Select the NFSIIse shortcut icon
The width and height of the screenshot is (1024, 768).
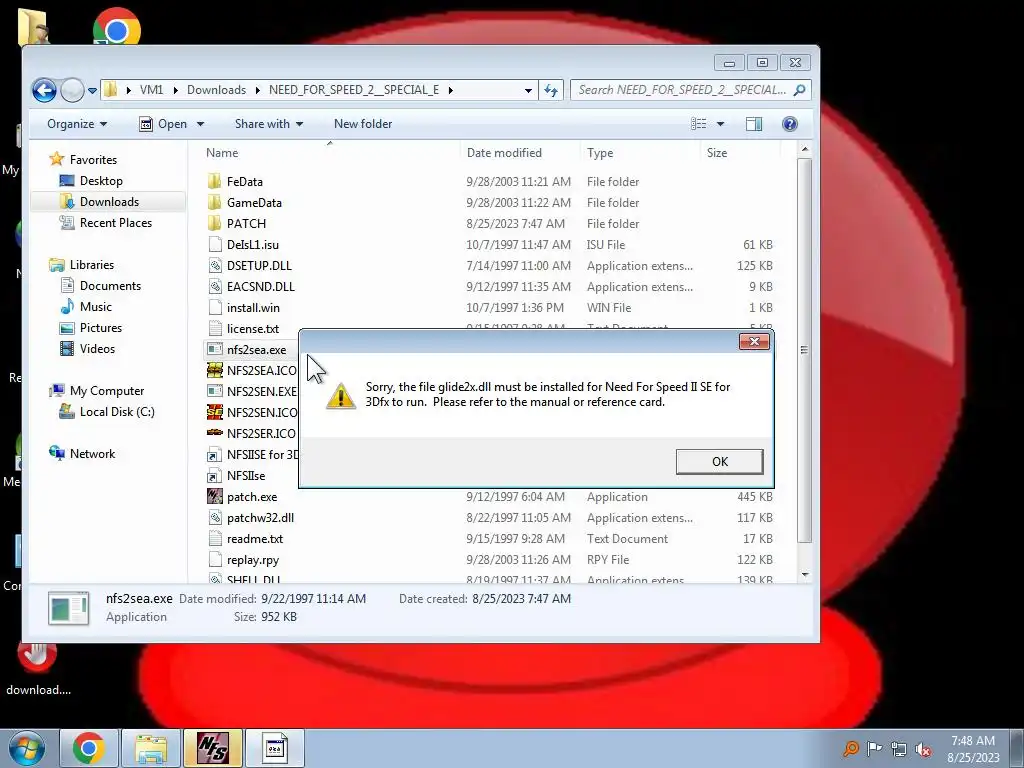coord(214,476)
